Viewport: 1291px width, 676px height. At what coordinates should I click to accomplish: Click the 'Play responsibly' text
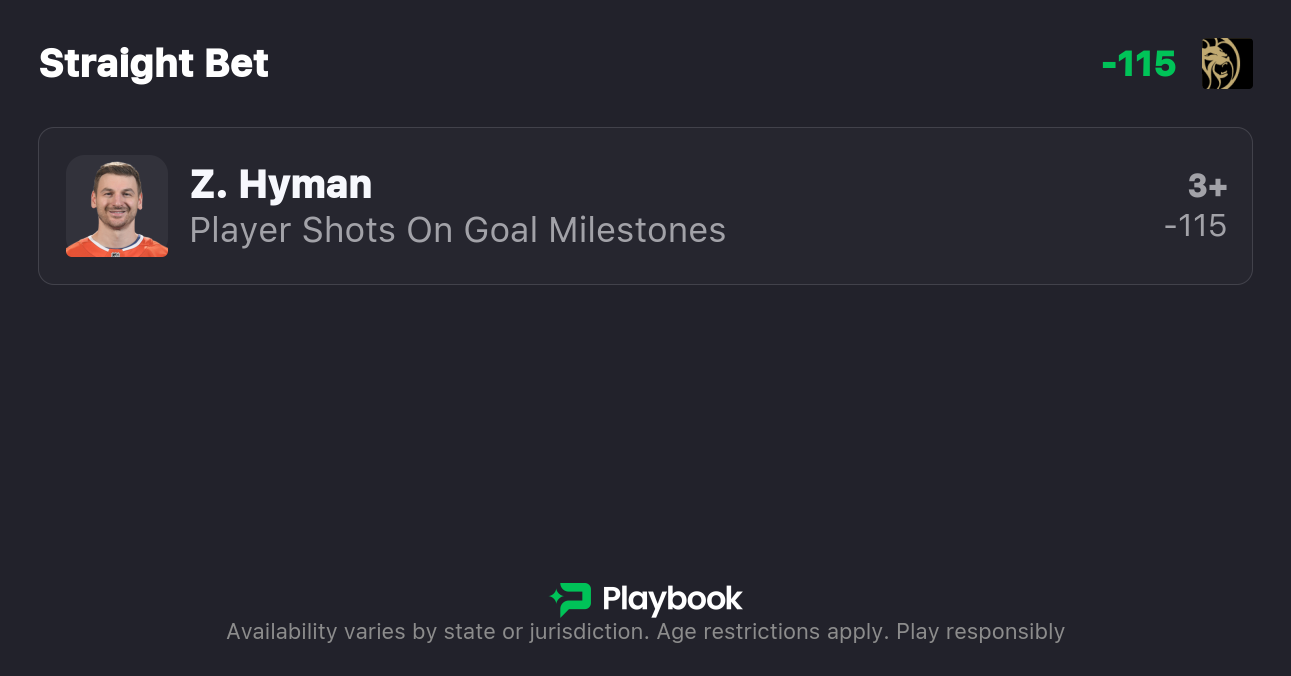point(980,632)
